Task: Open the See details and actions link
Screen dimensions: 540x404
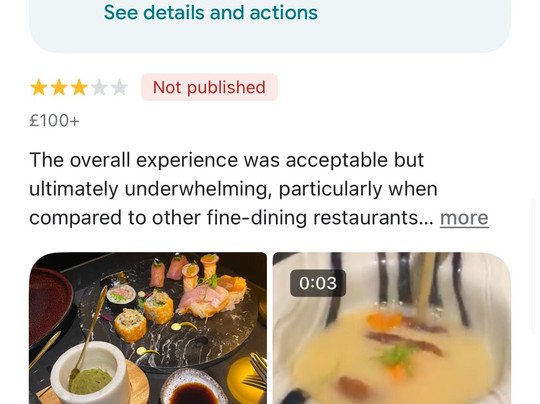Action: pyautogui.click(x=211, y=13)
